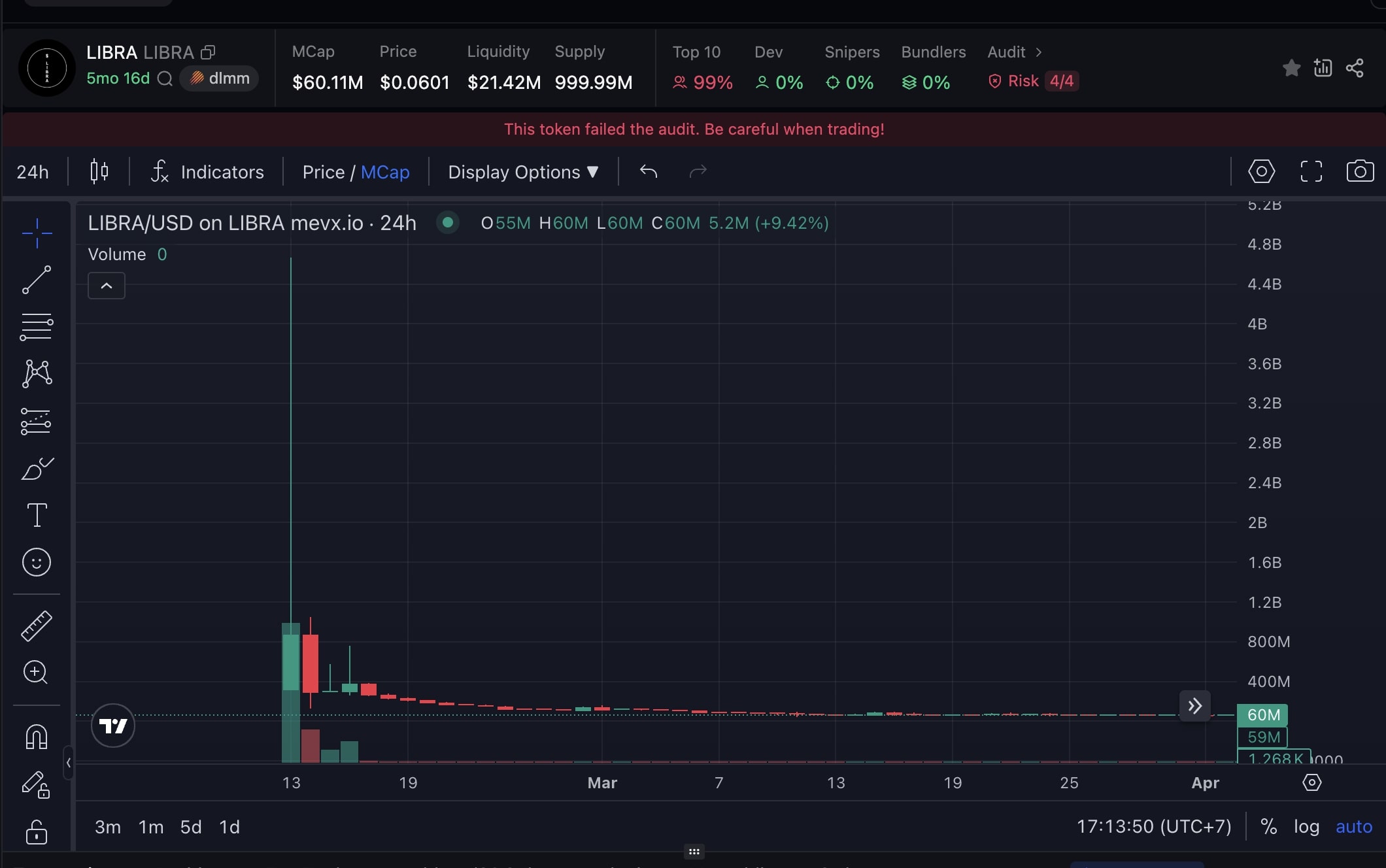The image size is (1386, 868).
Task: Activate the zoom in tool
Action: pos(37,672)
